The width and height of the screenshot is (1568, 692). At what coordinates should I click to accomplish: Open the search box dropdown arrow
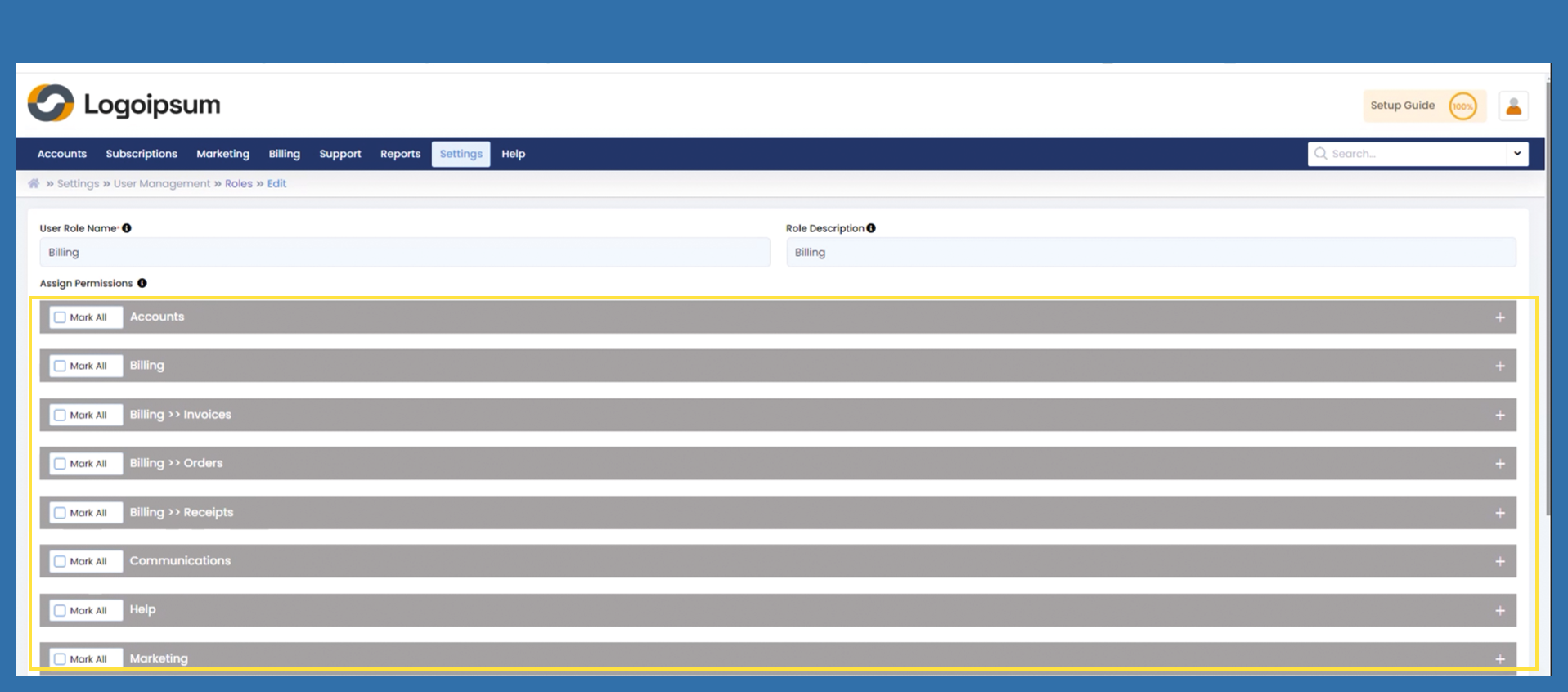point(1517,154)
